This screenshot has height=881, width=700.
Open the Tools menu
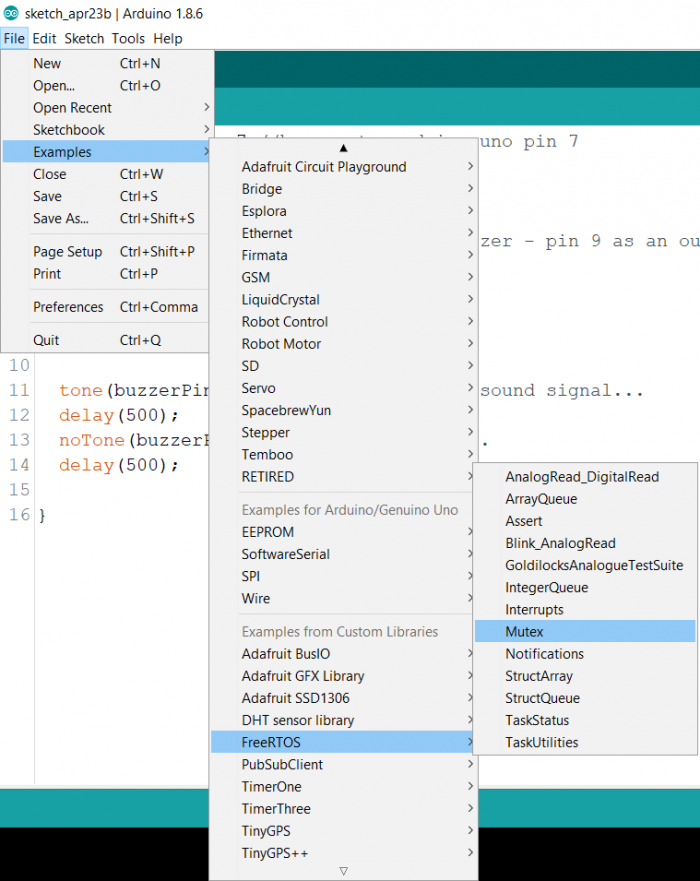click(128, 38)
